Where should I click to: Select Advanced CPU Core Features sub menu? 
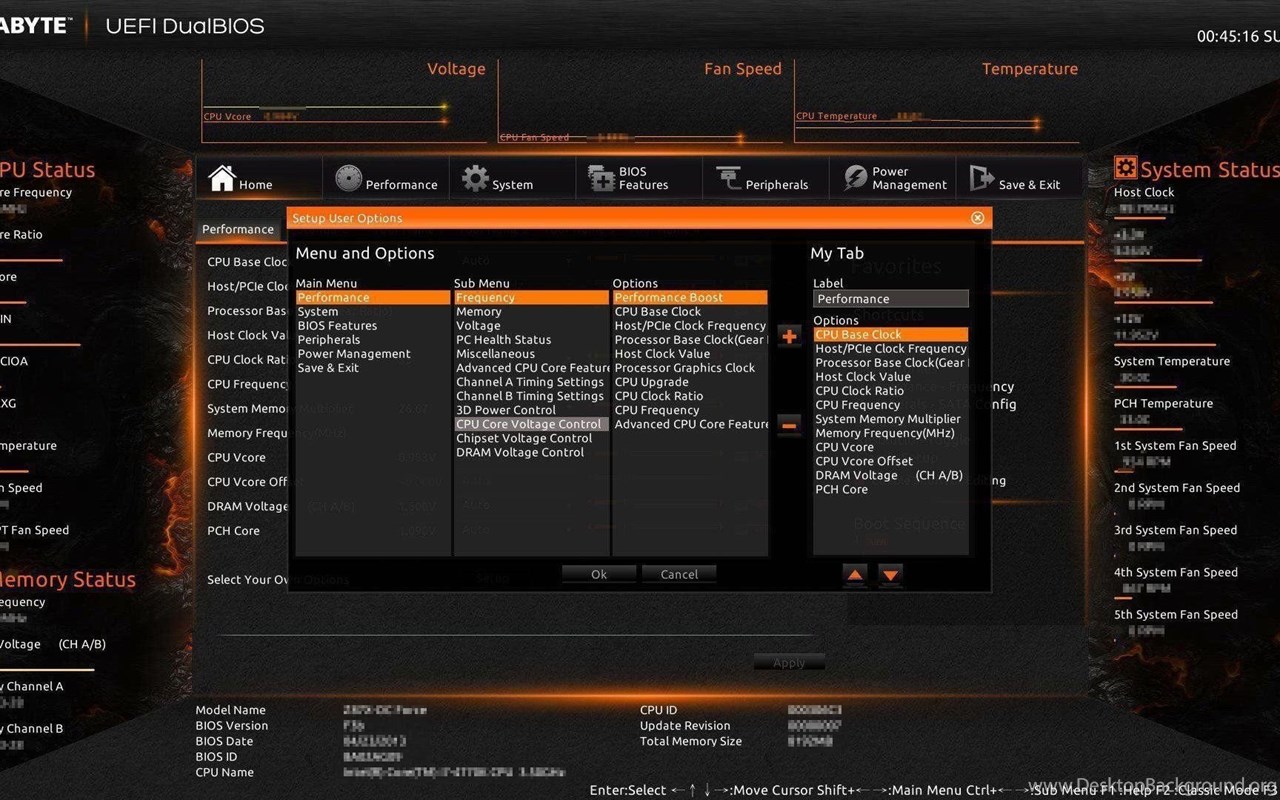[531, 368]
